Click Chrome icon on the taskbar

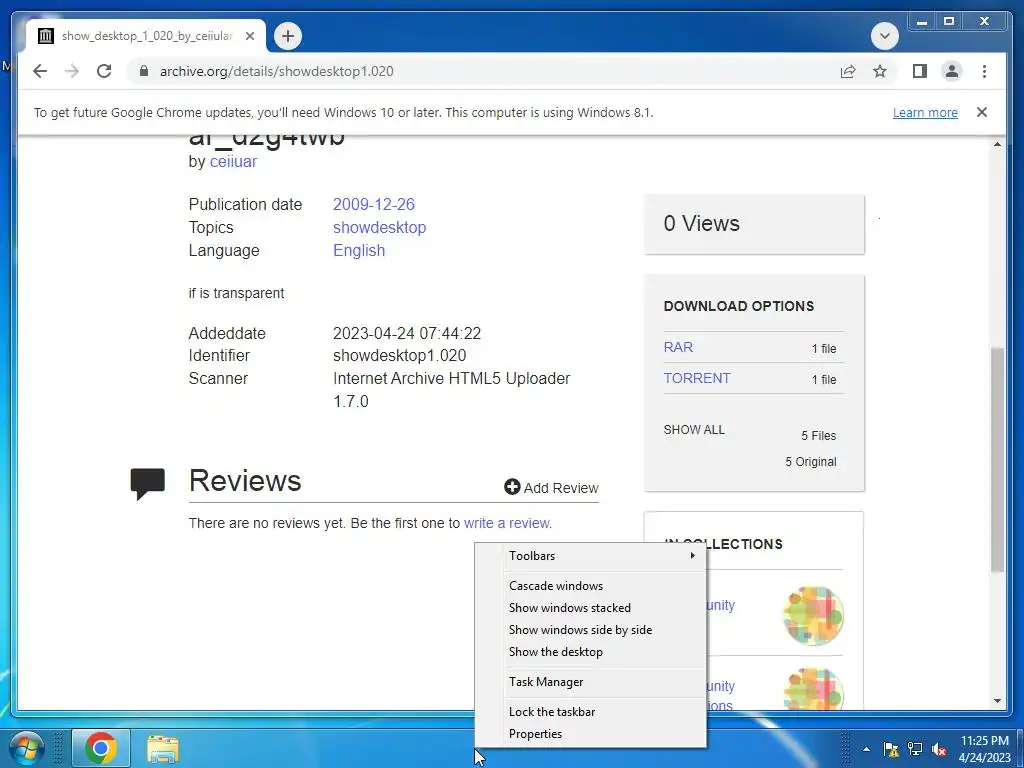[x=101, y=748]
